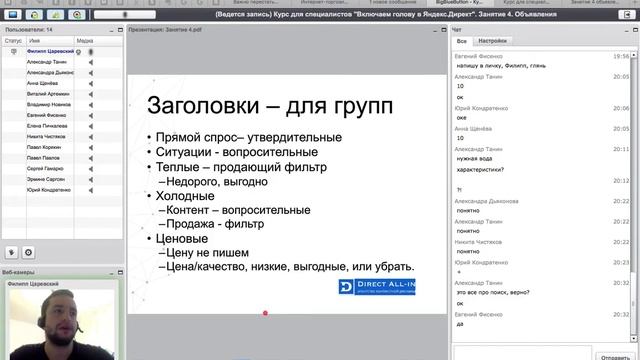
Task: Toggle audio icon for Александр Танин
Action: [91, 62]
